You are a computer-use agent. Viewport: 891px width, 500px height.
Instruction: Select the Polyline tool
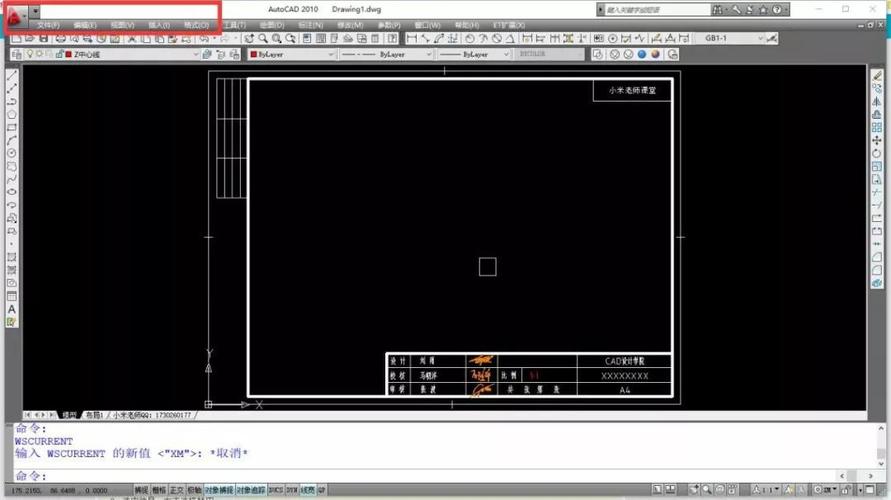12,102
